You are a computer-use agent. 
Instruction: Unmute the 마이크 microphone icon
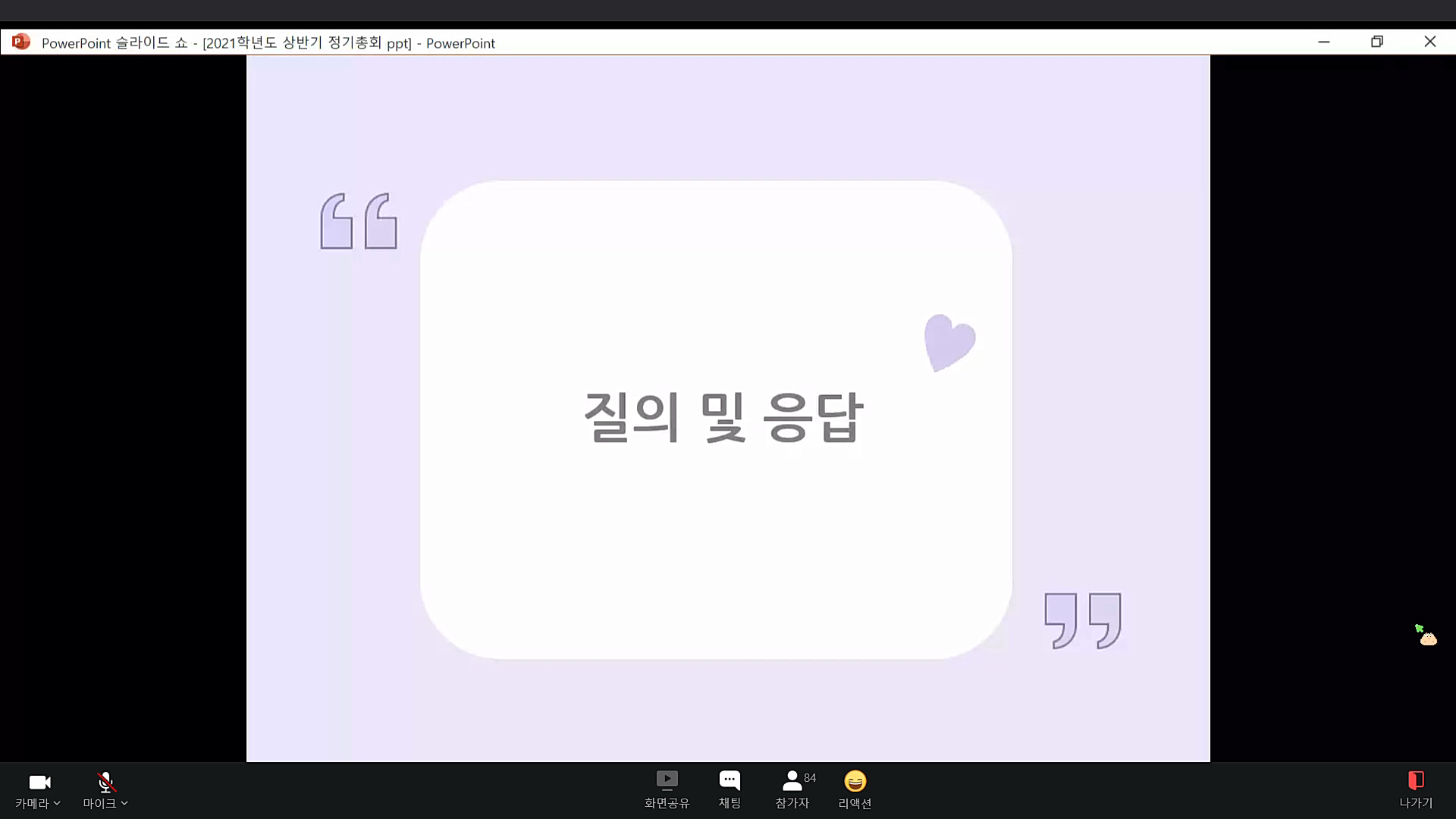tap(105, 782)
